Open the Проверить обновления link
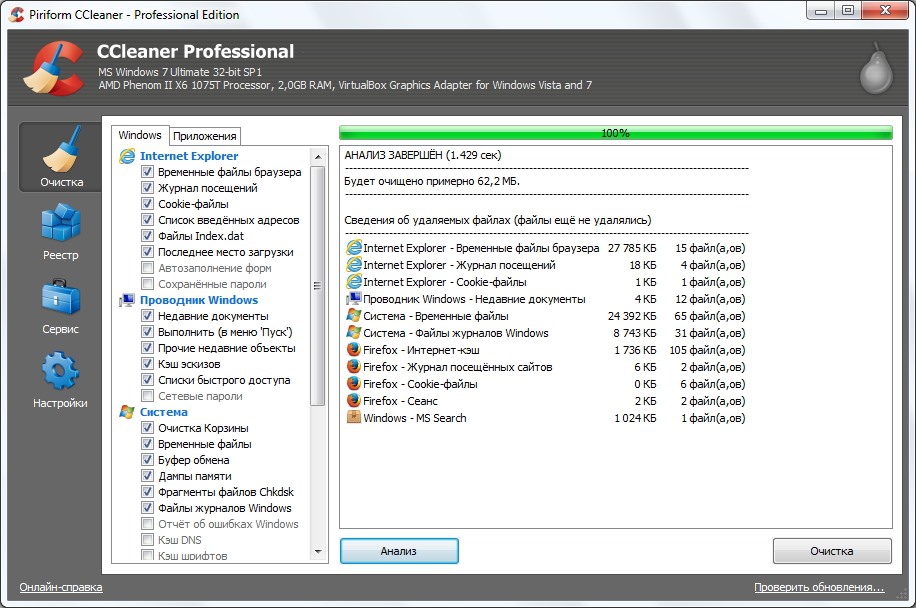The height and width of the screenshot is (608, 916). 819,587
